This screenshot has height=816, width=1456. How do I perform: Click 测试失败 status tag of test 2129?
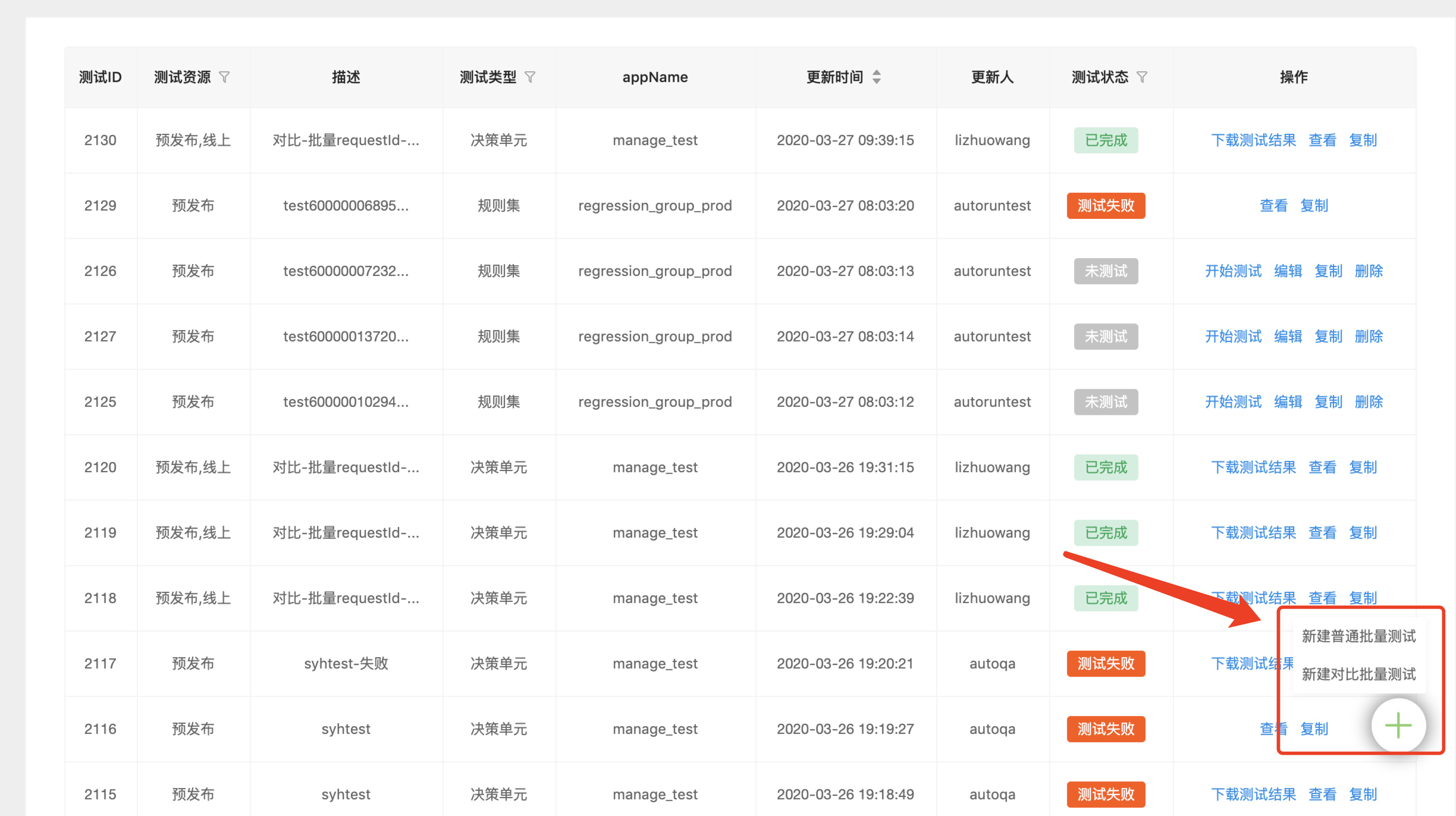tap(1106, 206)
